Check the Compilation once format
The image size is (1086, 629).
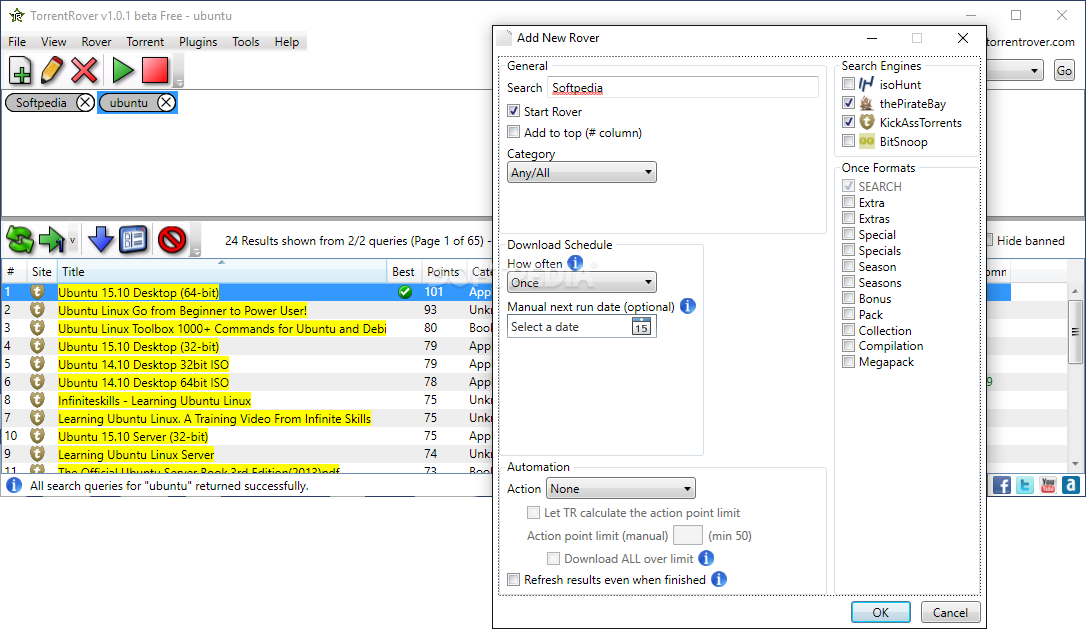pyautogui.click(x=848, y=345)
